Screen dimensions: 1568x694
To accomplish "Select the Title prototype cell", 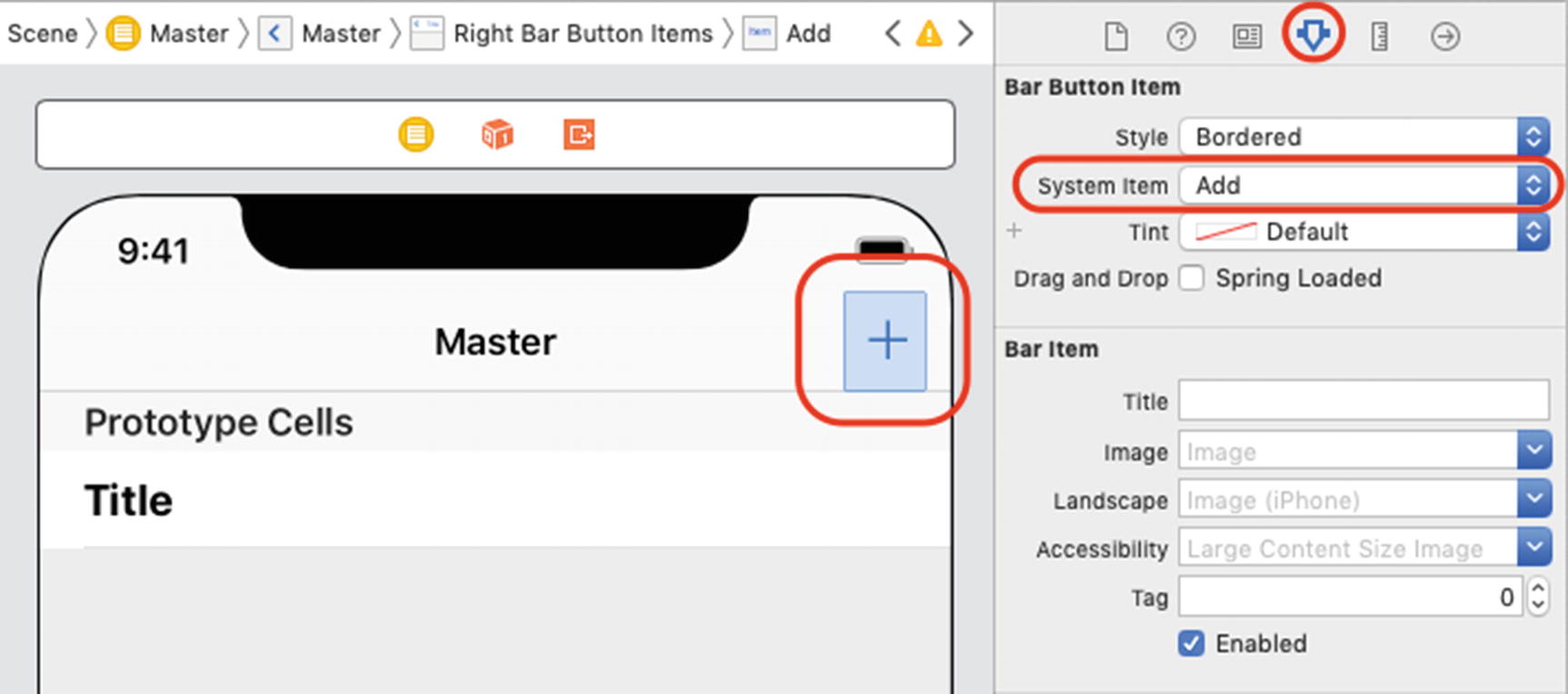I will pos(495,500).
